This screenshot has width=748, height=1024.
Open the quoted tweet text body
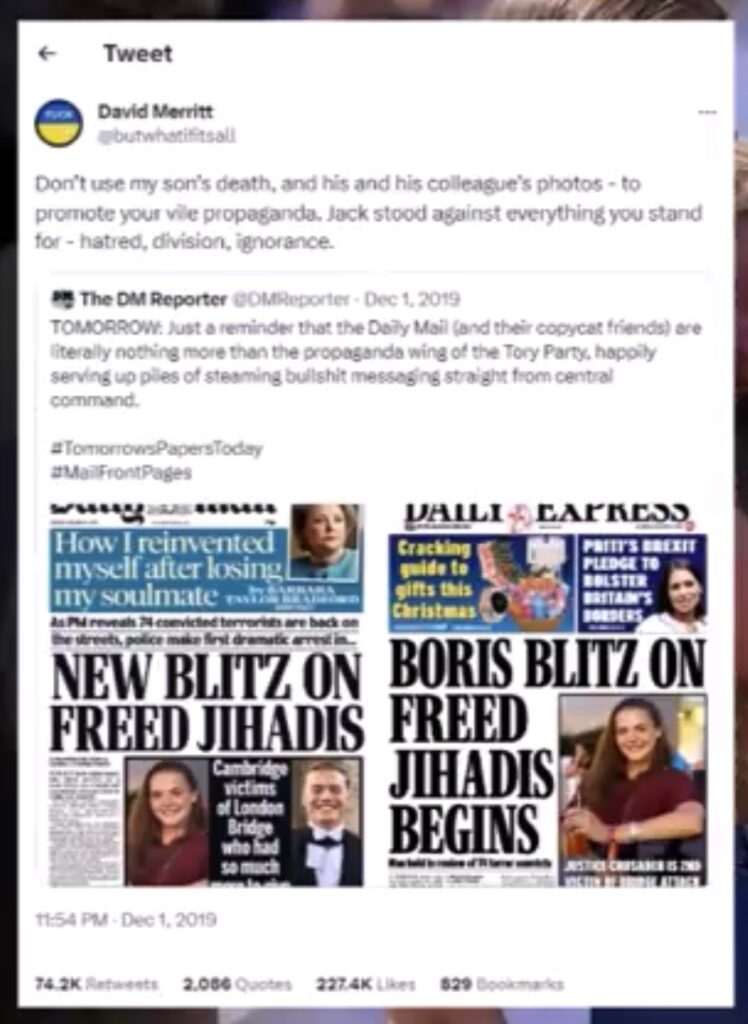coord(376,363)
